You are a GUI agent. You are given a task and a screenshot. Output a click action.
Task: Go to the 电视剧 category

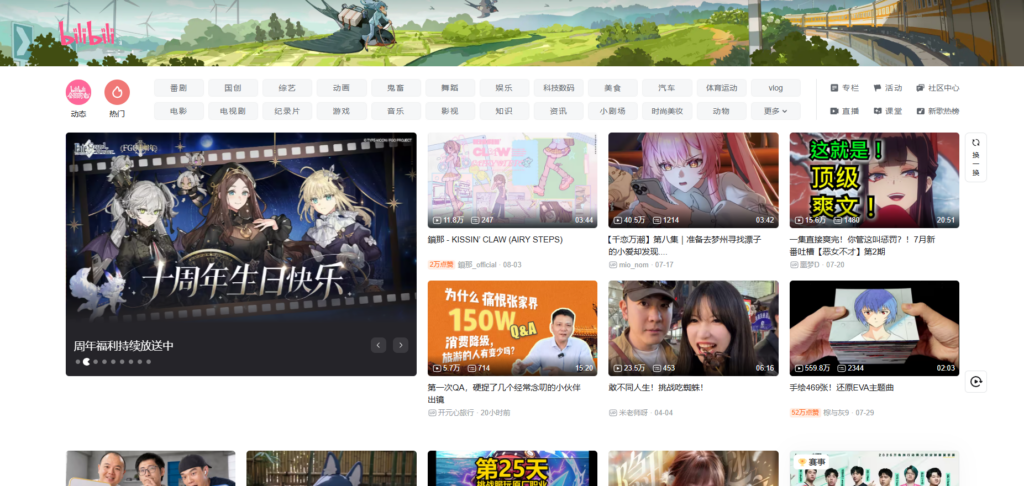[233, 111]
